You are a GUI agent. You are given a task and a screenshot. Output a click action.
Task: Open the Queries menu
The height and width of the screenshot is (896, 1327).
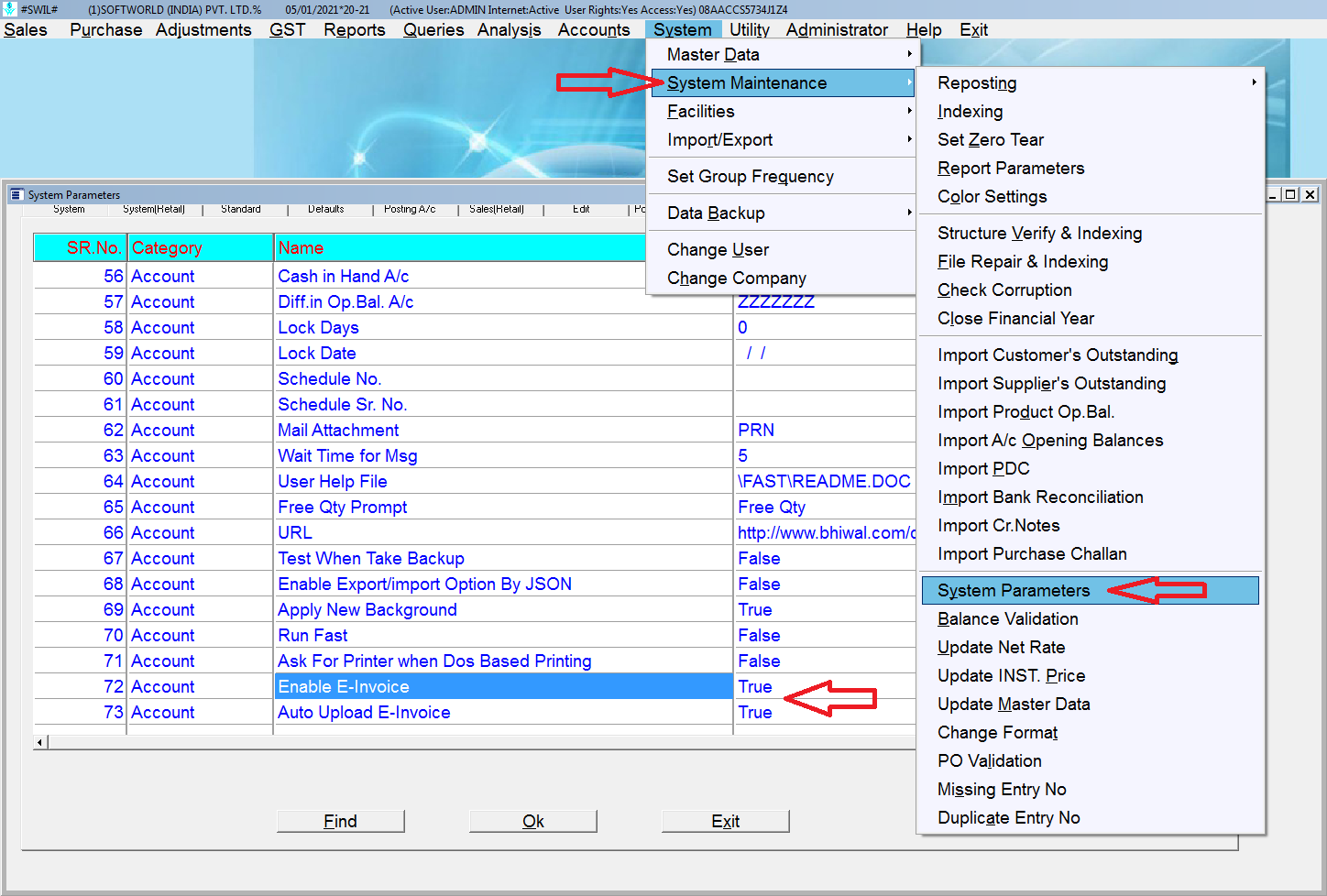click(x=433, y=29)
